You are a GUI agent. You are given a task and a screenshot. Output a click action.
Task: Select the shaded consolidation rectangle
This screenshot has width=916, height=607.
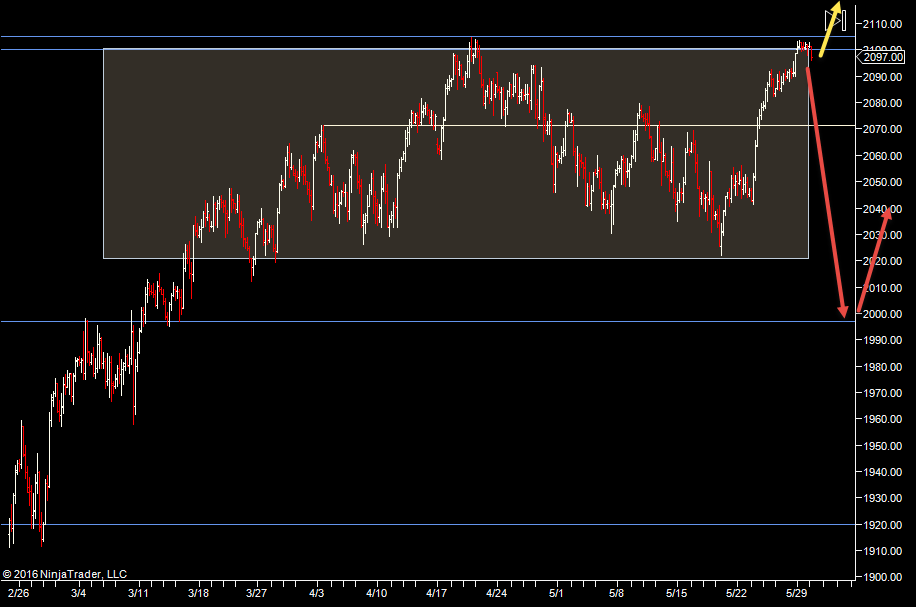[x=300, y=240]
